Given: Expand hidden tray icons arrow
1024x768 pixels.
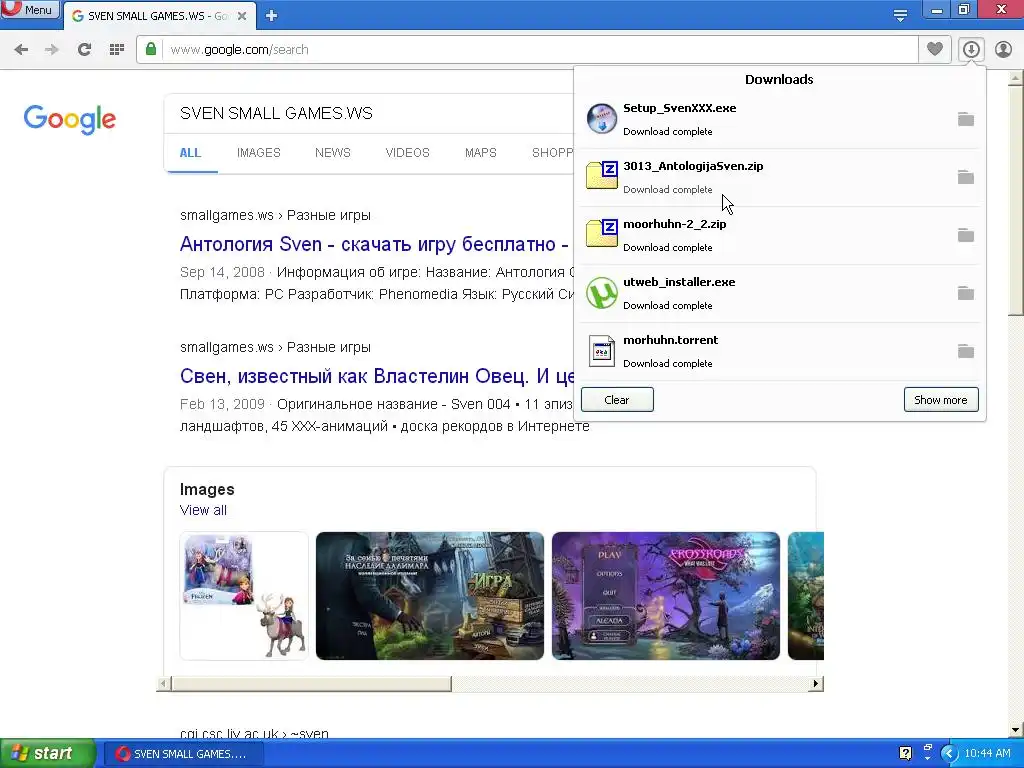Looking at the screenshot, I should tap(950, 754).
